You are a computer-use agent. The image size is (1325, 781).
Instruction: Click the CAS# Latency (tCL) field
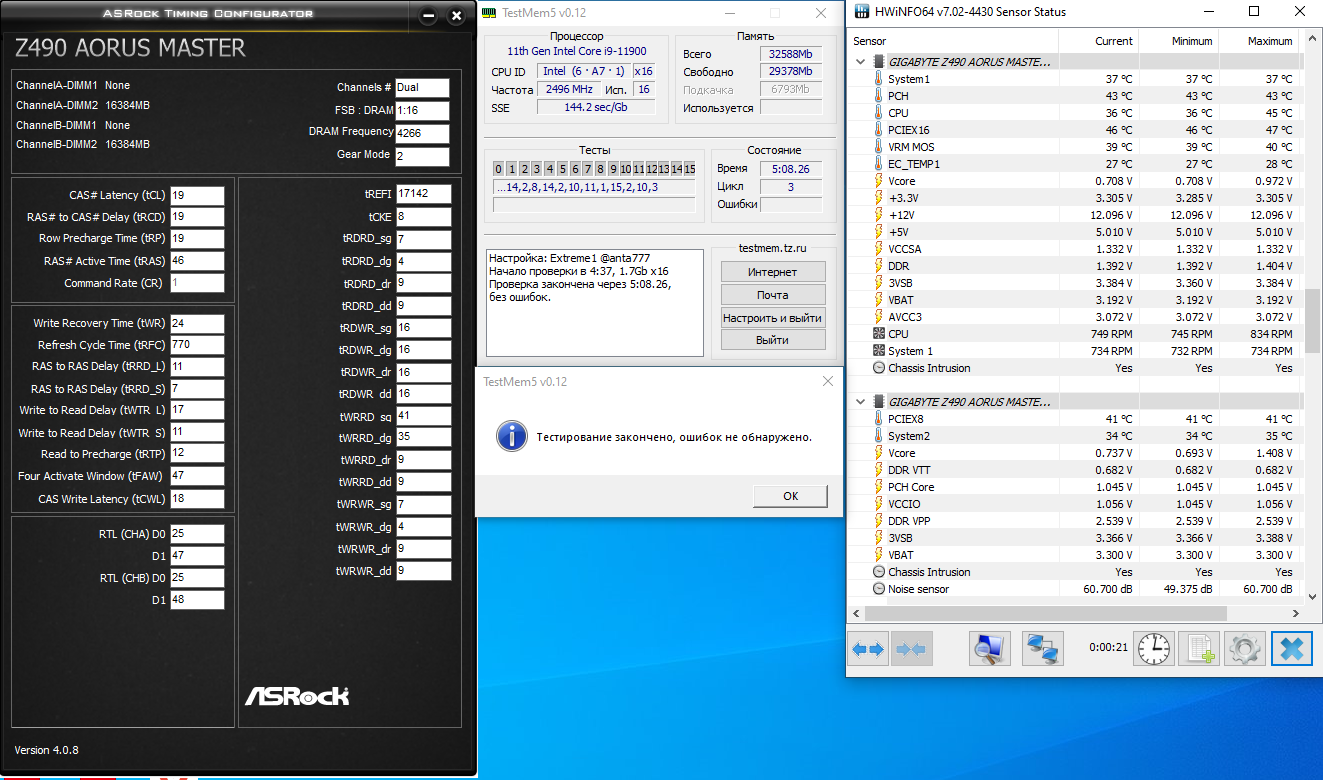pyautogui.click(x=197, y=195)
